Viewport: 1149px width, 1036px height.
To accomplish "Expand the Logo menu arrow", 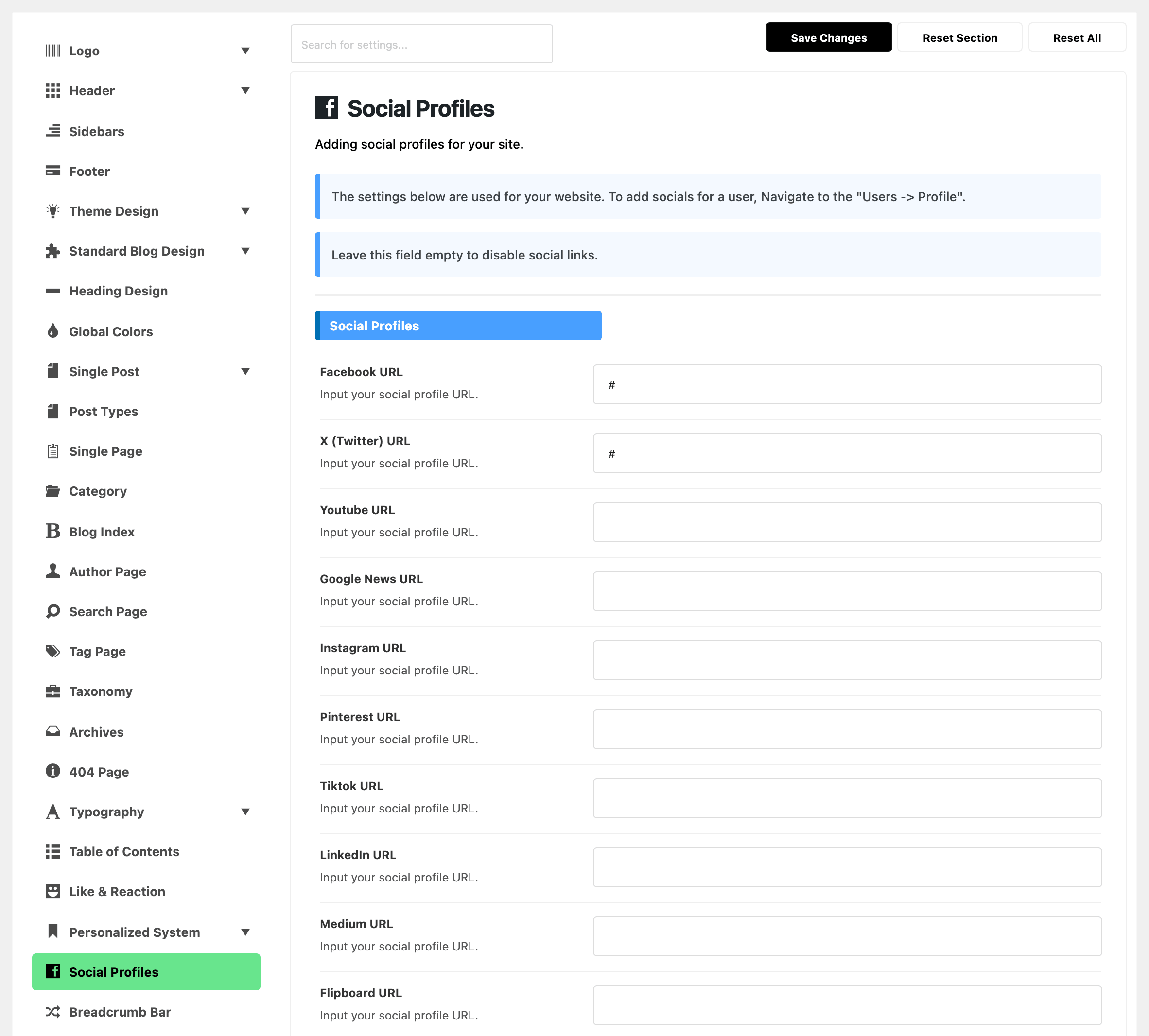I will [245, 51].
